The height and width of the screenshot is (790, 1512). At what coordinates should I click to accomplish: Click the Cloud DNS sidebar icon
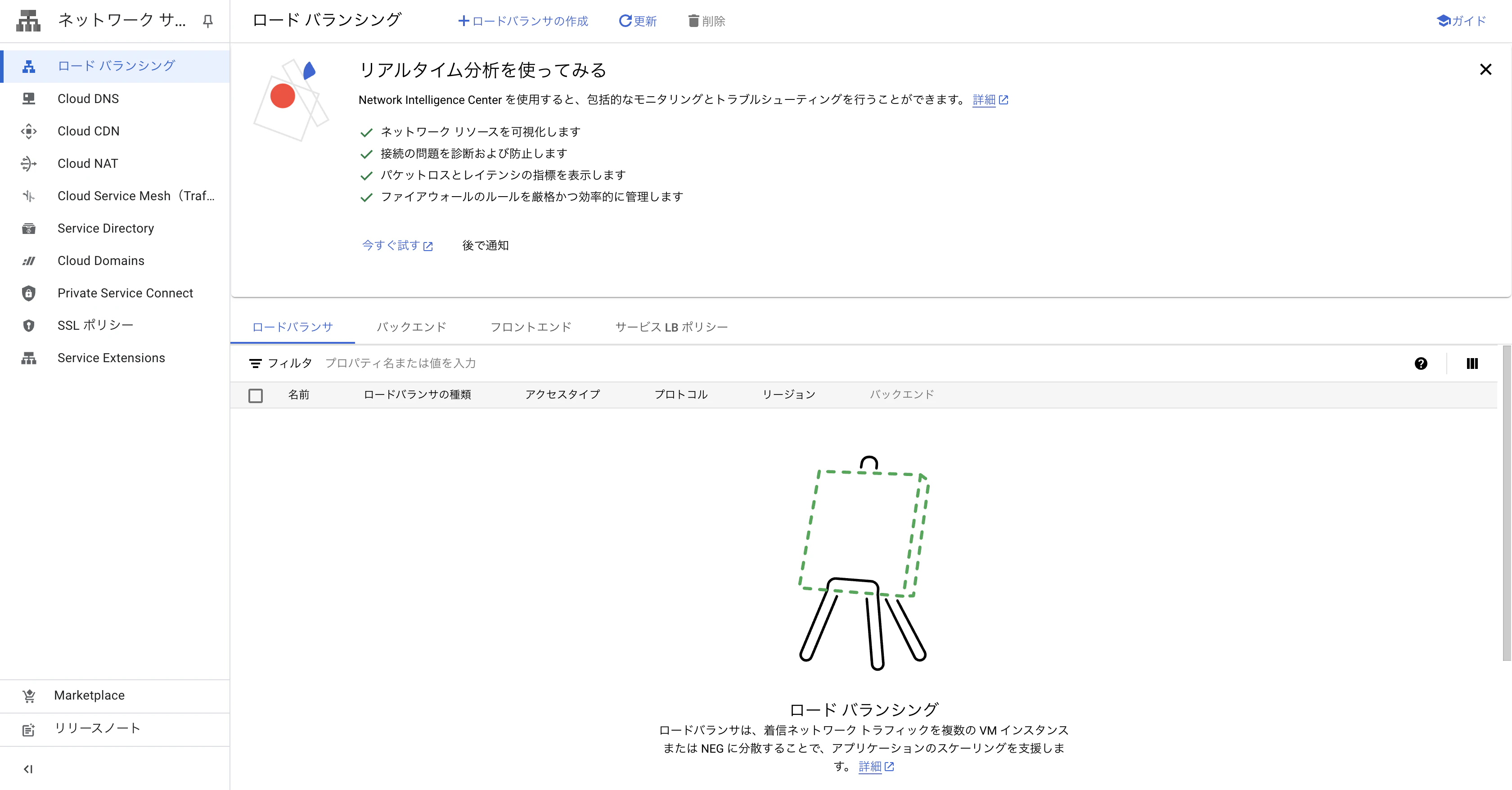[x=29, y=99]
